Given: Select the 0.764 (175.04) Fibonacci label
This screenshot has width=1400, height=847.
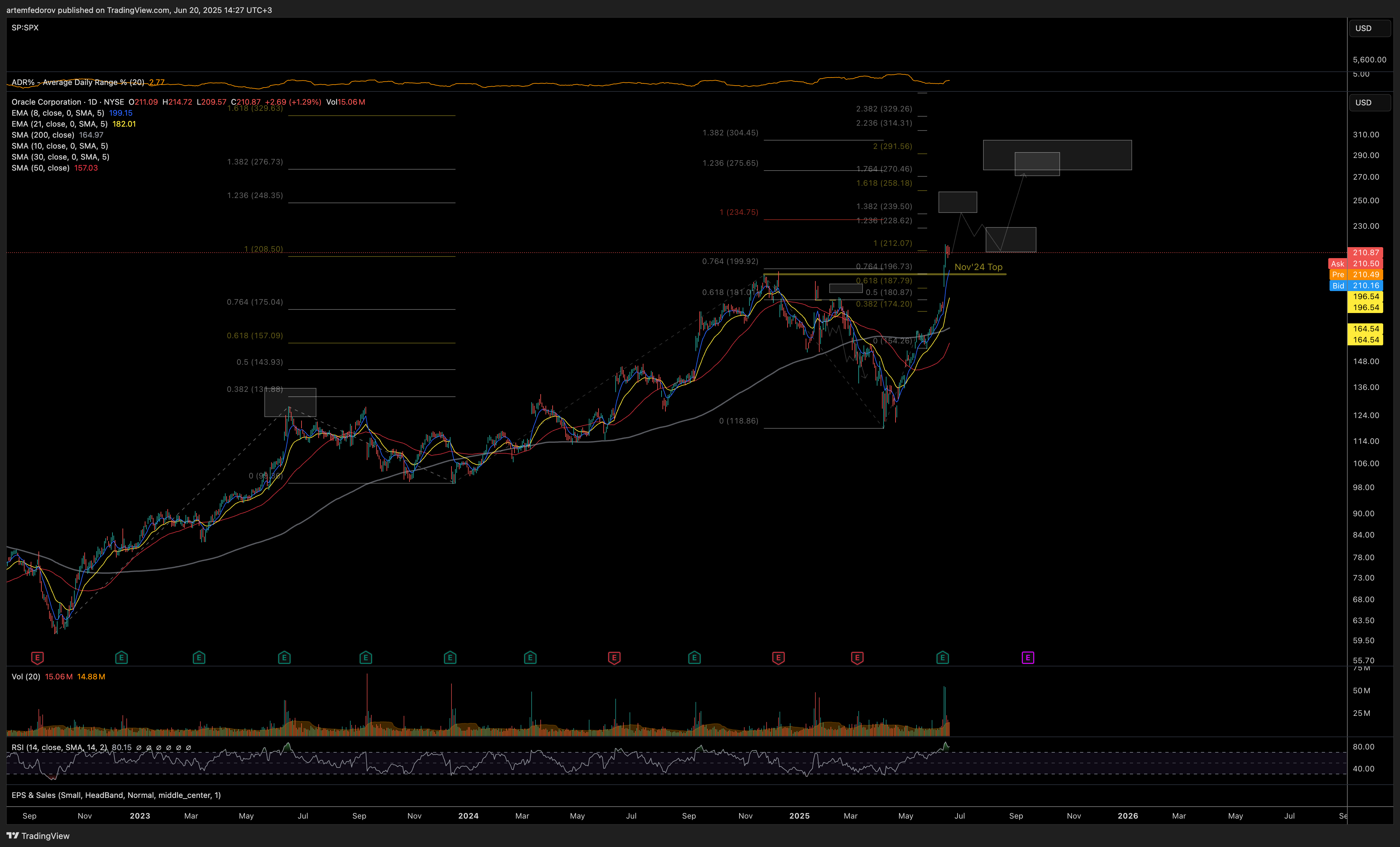Looking at the screenshot, I should point(255,302).
